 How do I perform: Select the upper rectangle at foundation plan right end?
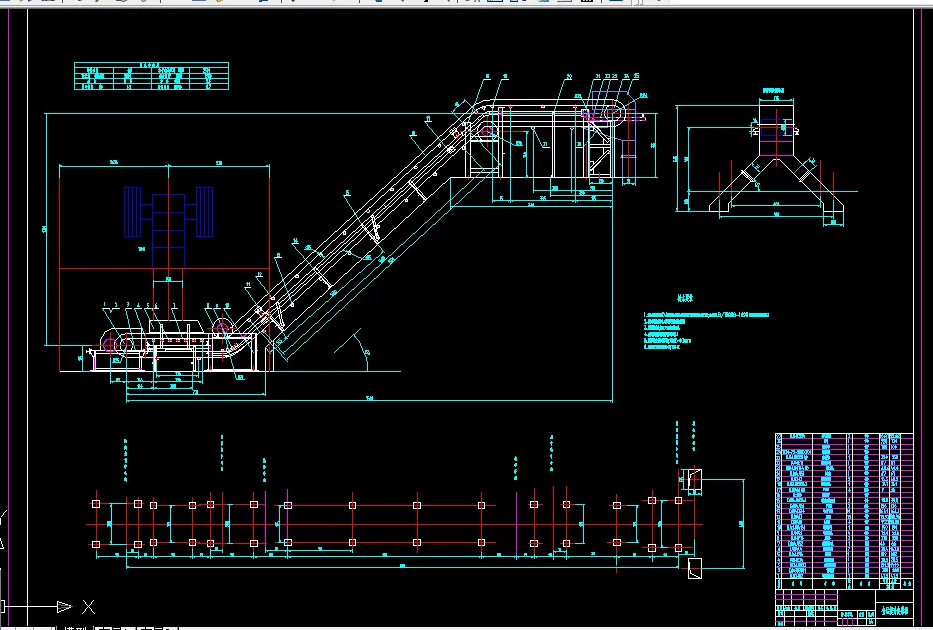coord(694,479)
